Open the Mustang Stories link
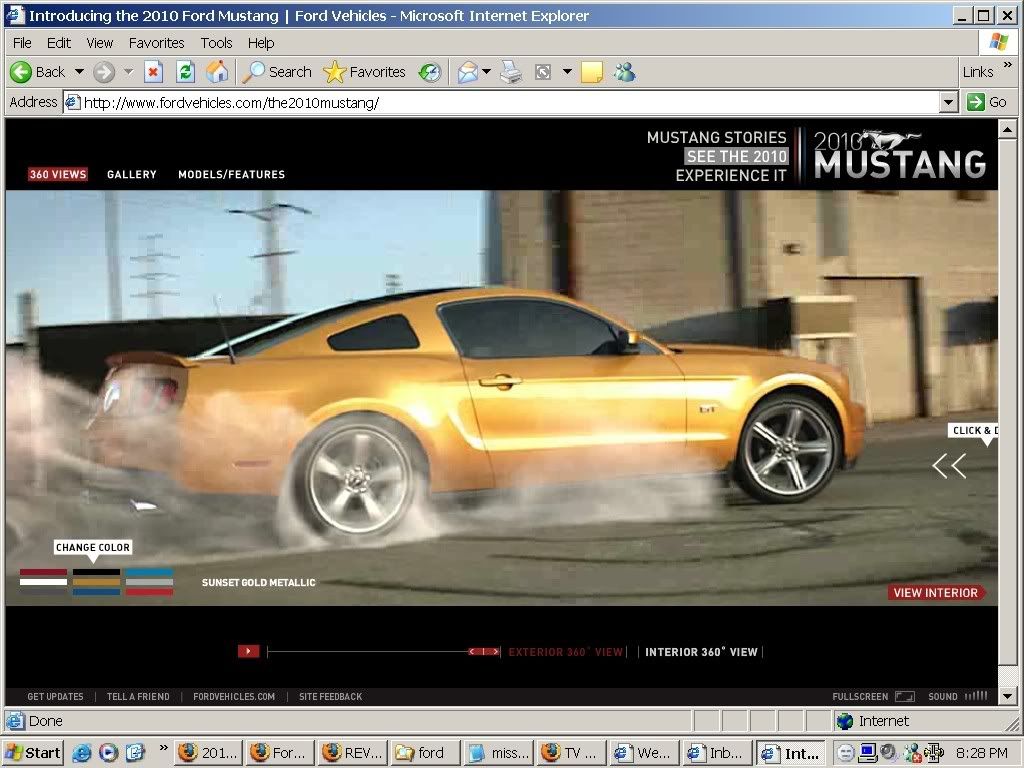This screenshot has width=1024, height=768. 716,137
